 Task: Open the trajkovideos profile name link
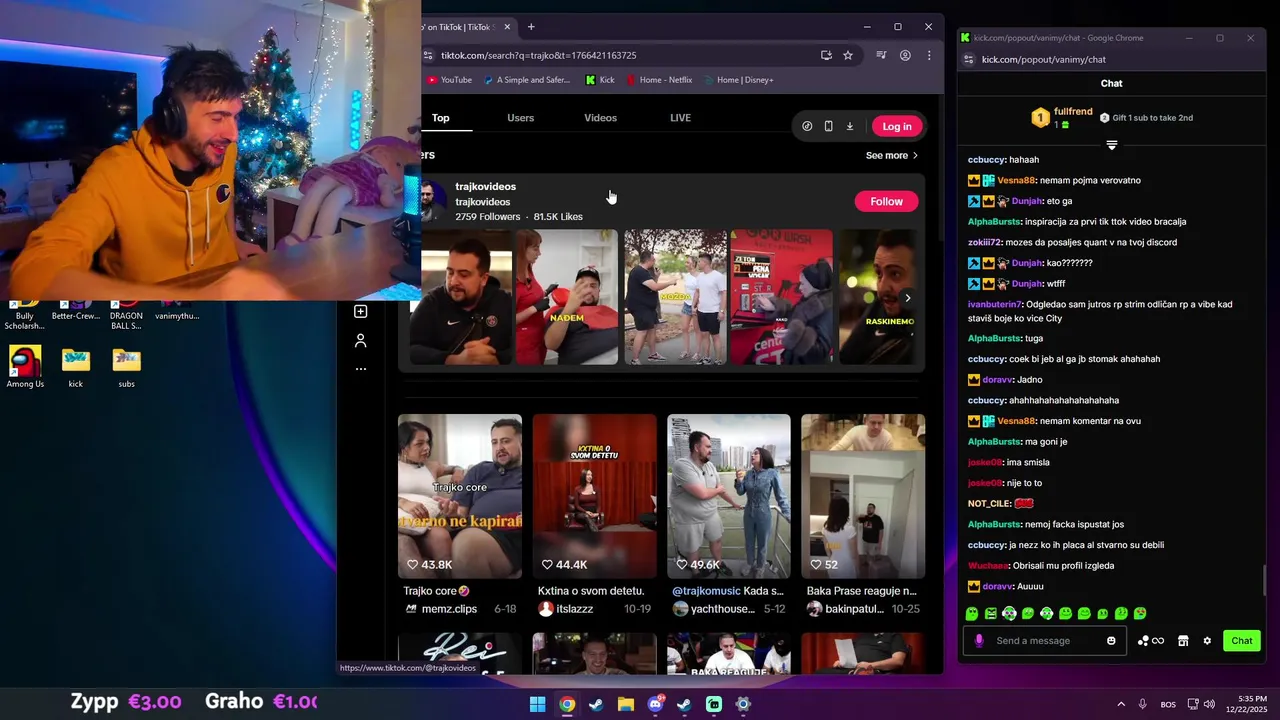coord(485,186)
